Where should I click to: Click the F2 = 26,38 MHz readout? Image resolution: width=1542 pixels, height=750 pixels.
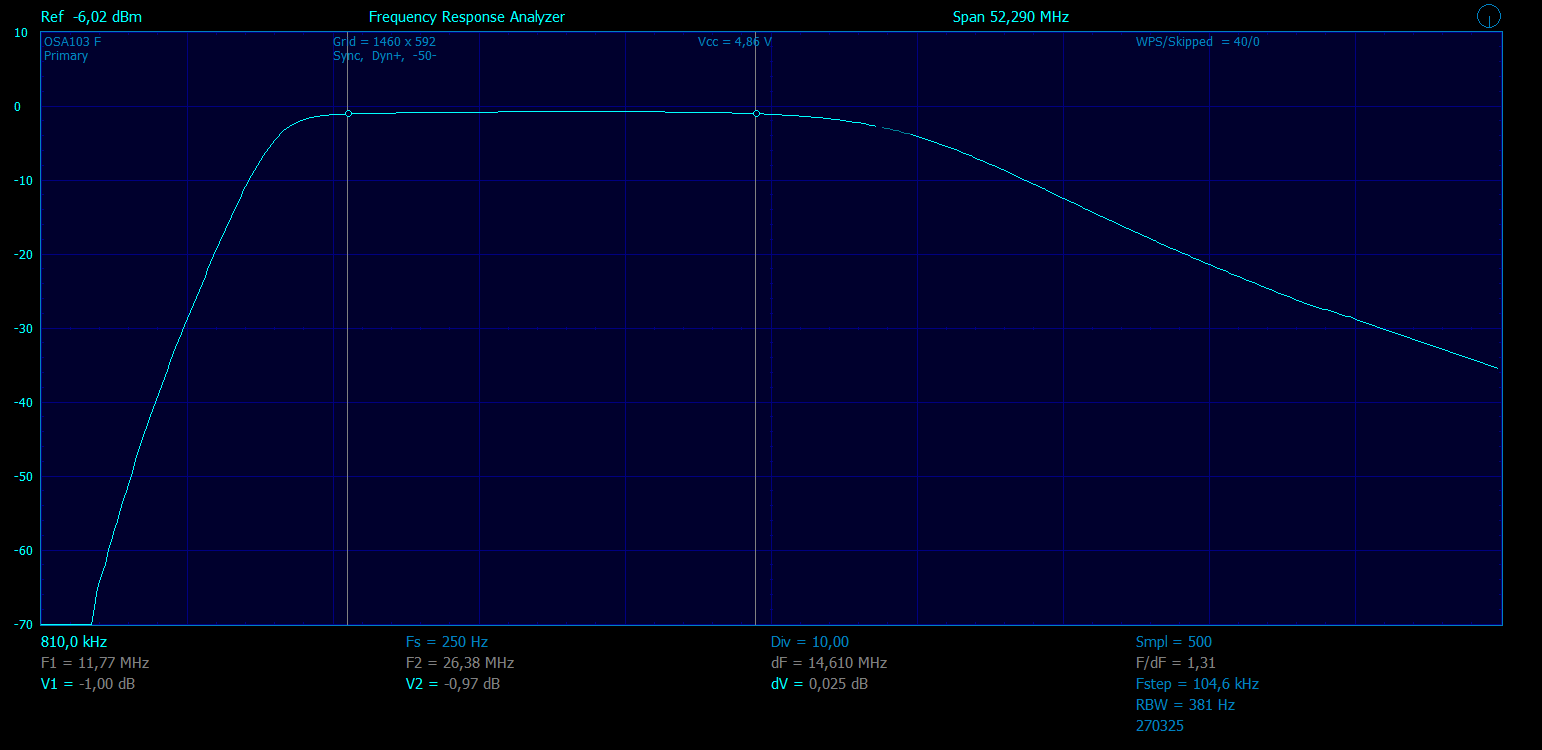click(x=460, y=663)
